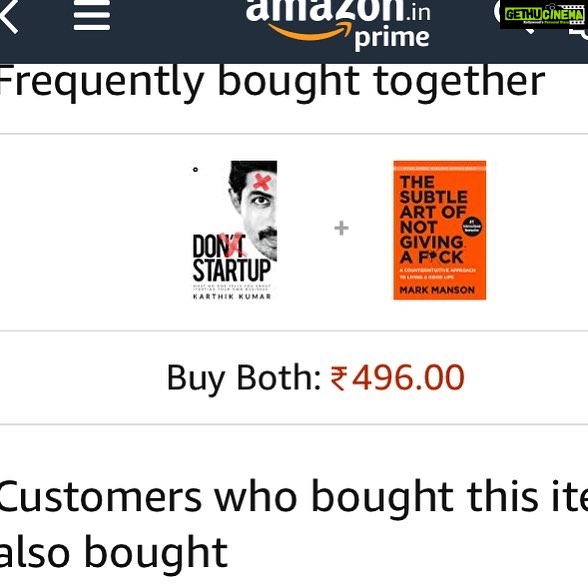Tap the back arrow in header

8,16
